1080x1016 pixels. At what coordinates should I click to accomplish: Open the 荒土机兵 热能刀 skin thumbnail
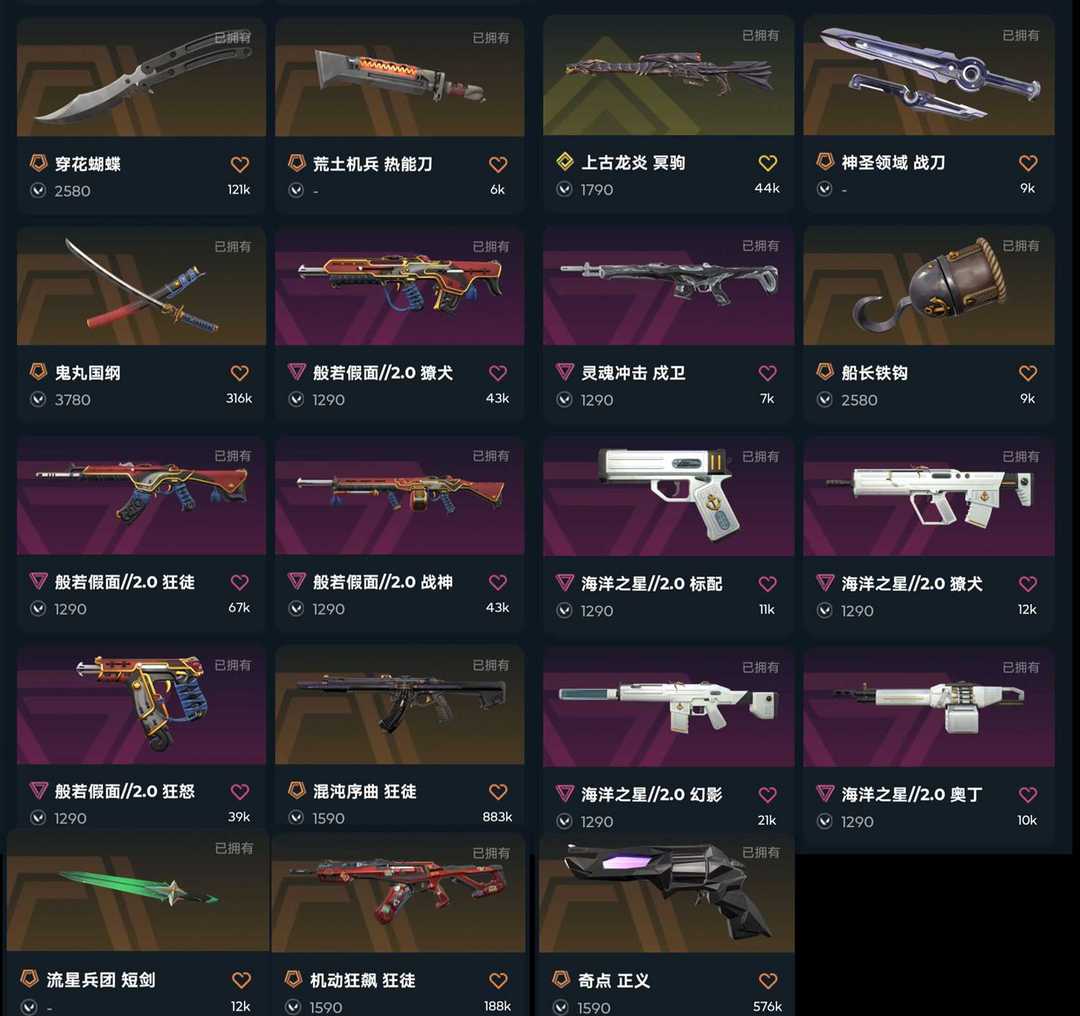pos(399,77)
